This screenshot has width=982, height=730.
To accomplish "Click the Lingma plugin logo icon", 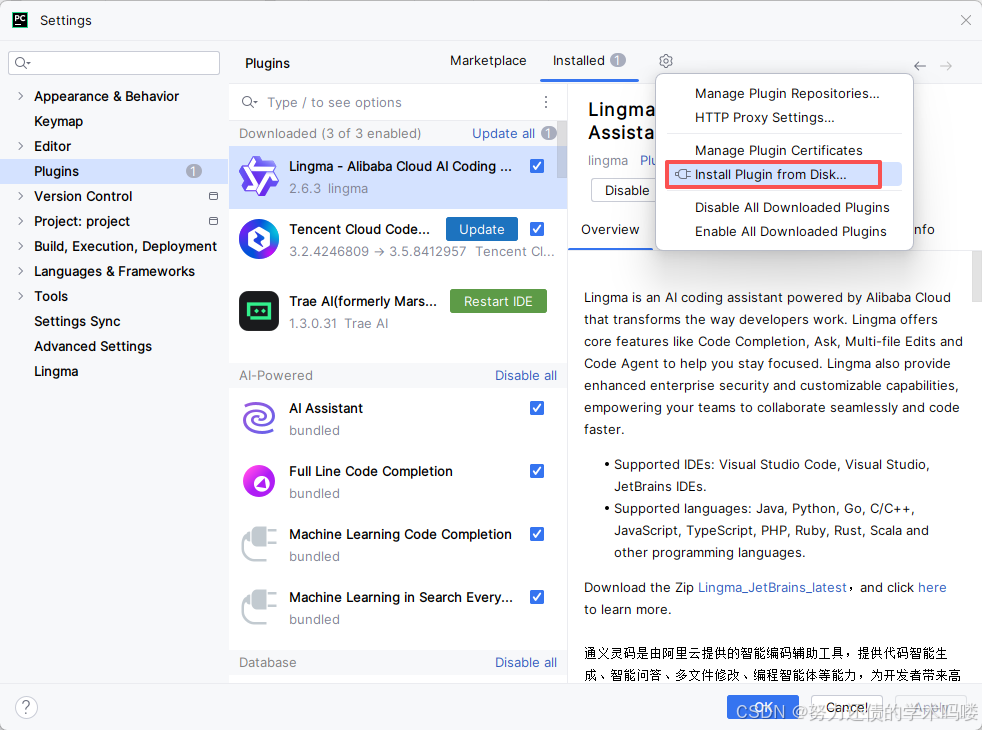I will tap(259, 177).
